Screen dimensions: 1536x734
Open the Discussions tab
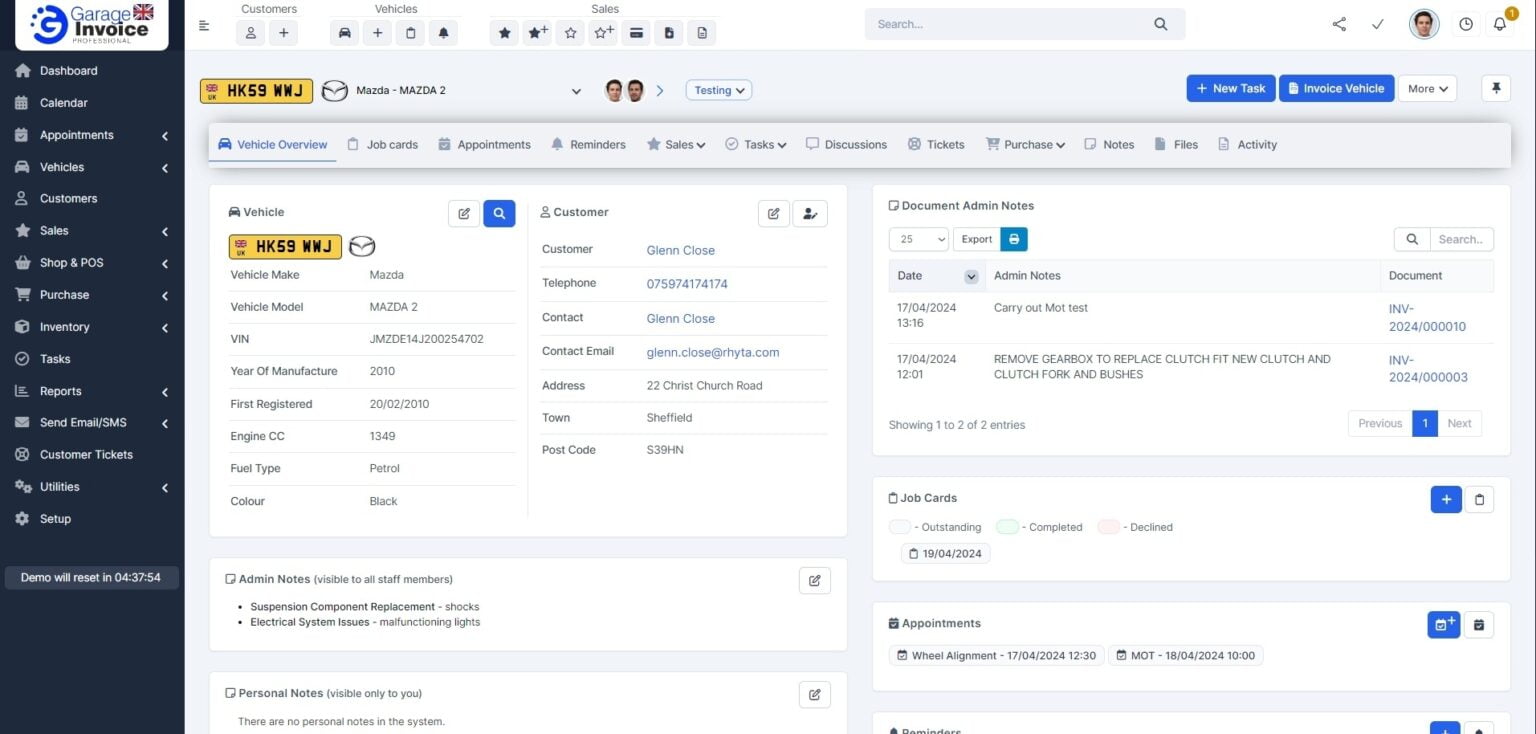click(x=846, y=145)
